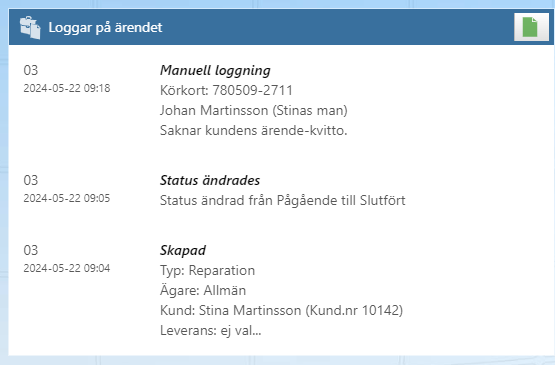The width and height of the screenshot is (555, 365).
Task: Click user code '03' on manual log entry
Action: click(x=31, y=70)
